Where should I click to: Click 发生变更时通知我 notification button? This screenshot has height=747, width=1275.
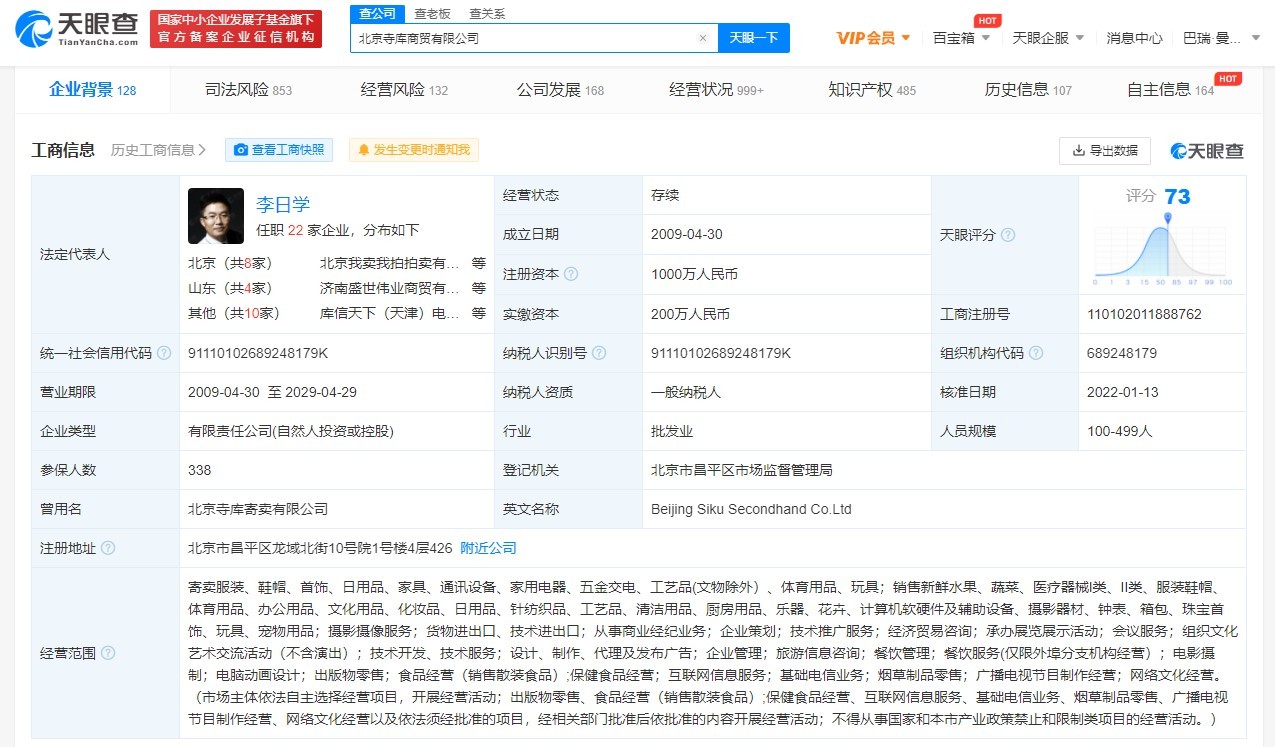[x=414, y=150]
